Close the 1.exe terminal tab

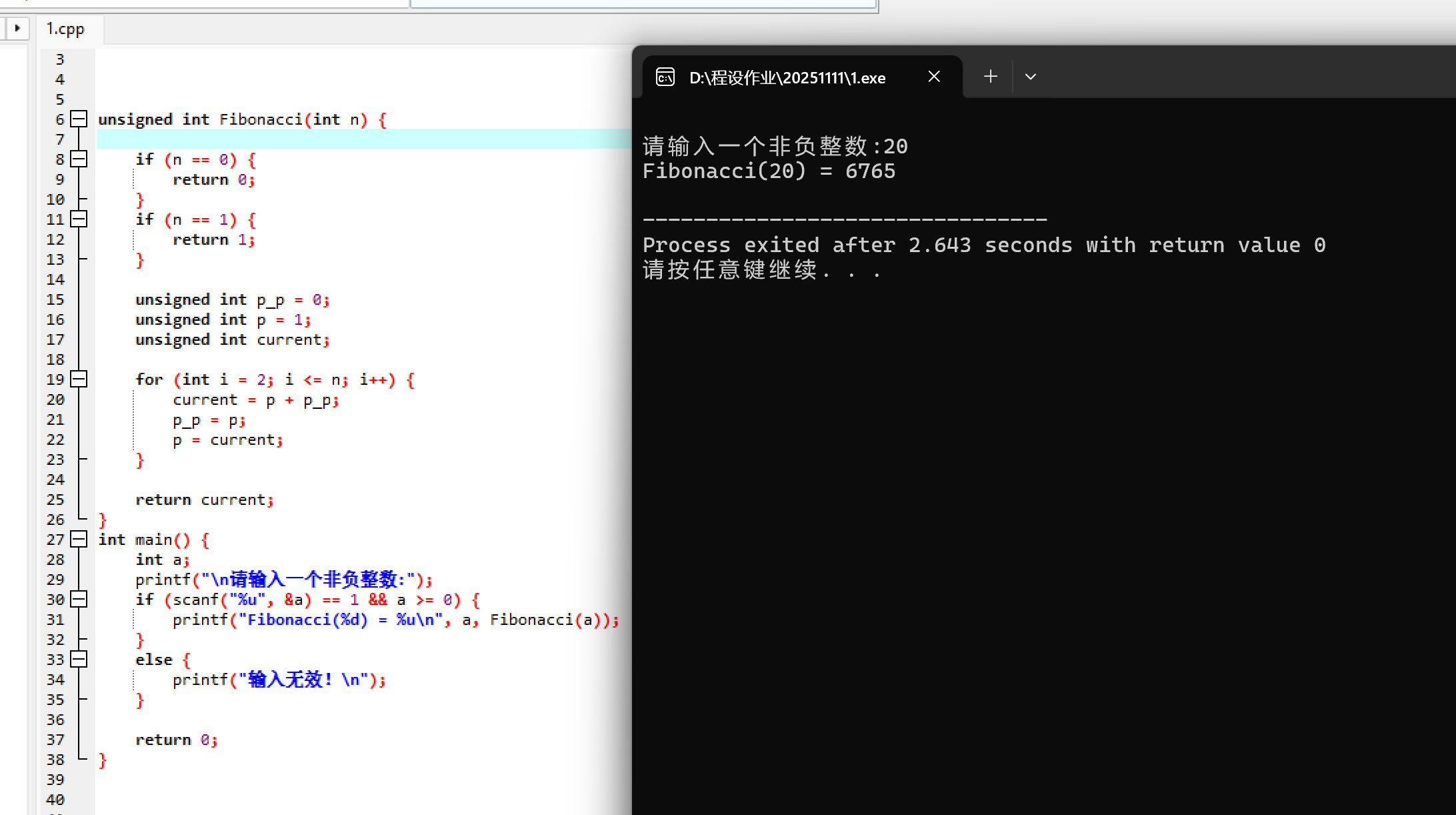(x=934, y=77)
